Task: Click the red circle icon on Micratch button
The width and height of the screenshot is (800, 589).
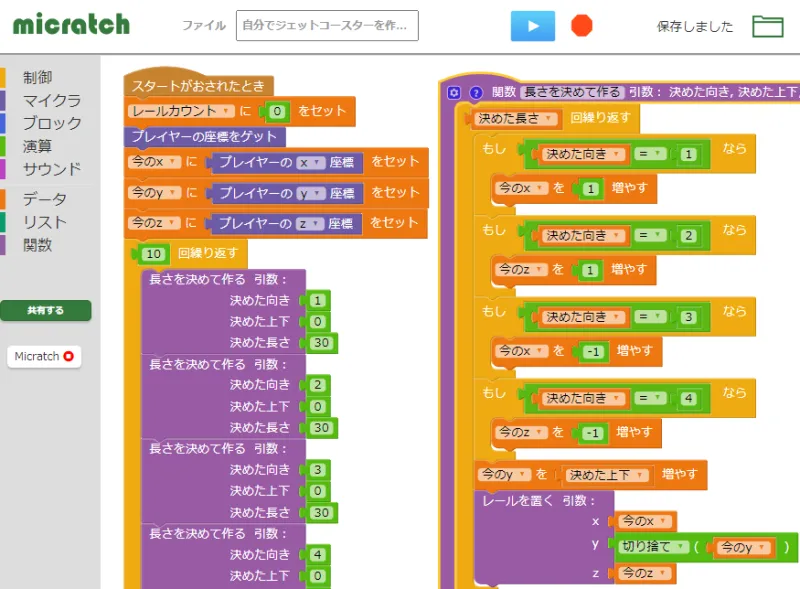Action: pyautogui.click(x=68, y=356)
